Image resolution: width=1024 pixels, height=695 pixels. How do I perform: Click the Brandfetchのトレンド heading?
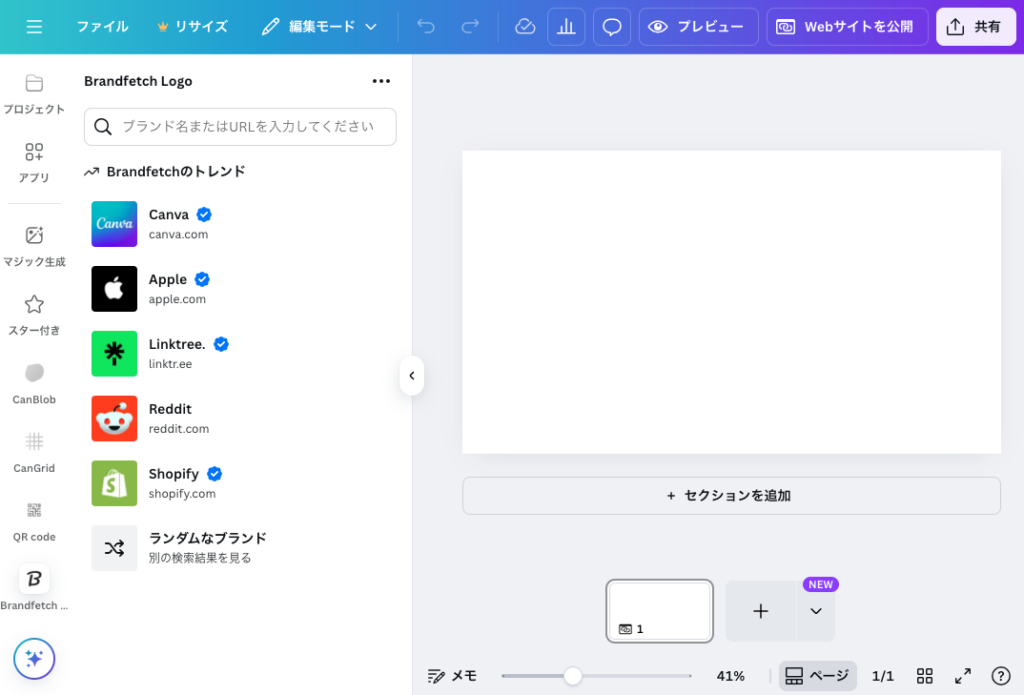[176, 172]
